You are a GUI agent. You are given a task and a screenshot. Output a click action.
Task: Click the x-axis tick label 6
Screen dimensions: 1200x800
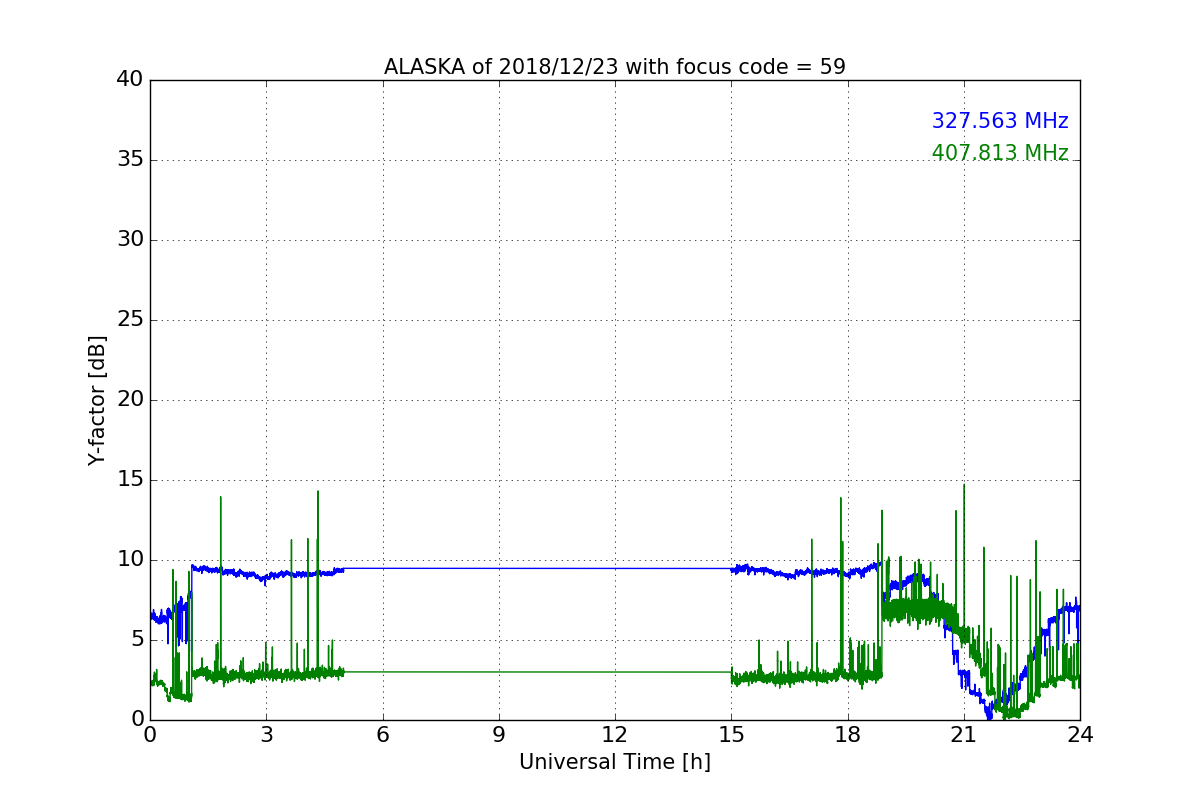click(x=382, y=735)
